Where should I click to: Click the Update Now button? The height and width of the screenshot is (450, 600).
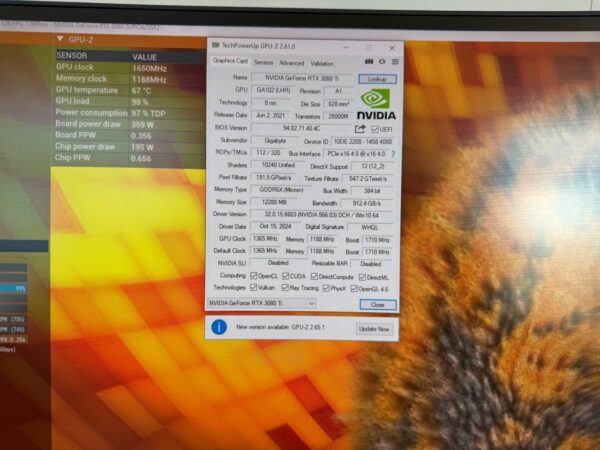click(x=374, y=329)
